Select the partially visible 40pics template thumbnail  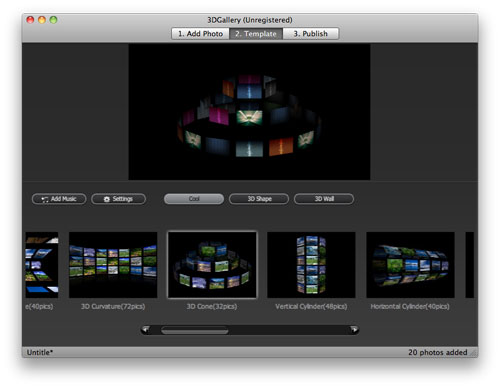42,265
